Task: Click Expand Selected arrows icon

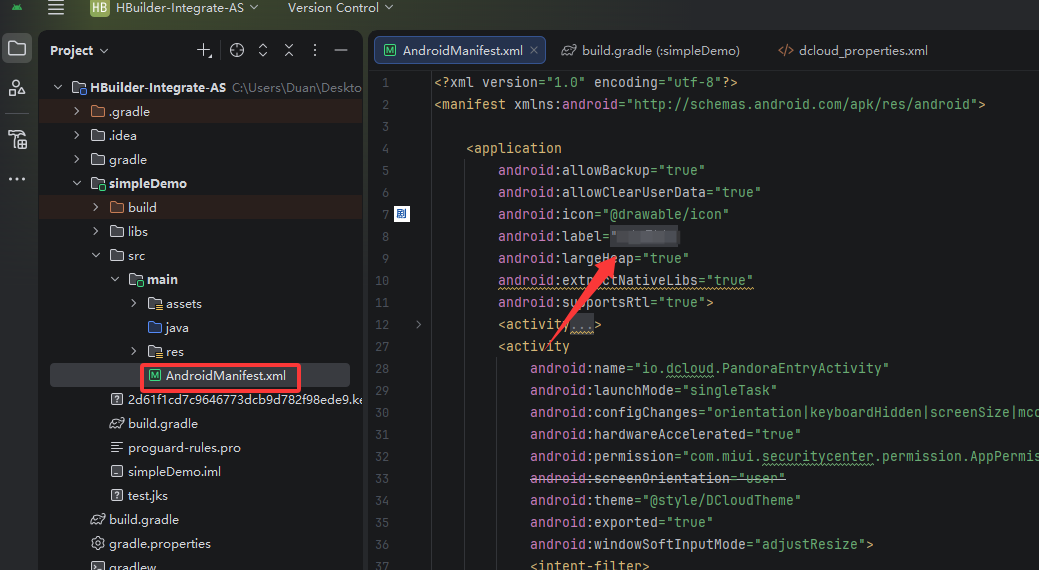Action: pos(263,50)
